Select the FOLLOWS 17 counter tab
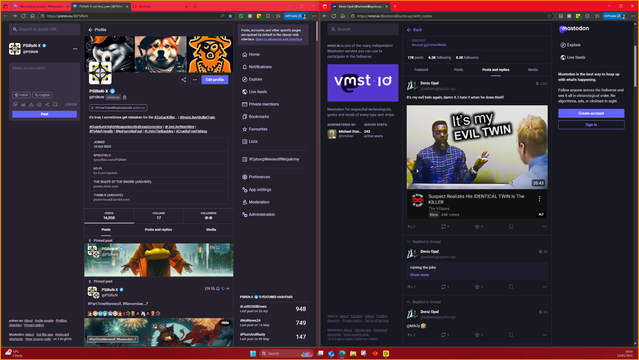 pyautogui.click(x=159, y=216)
